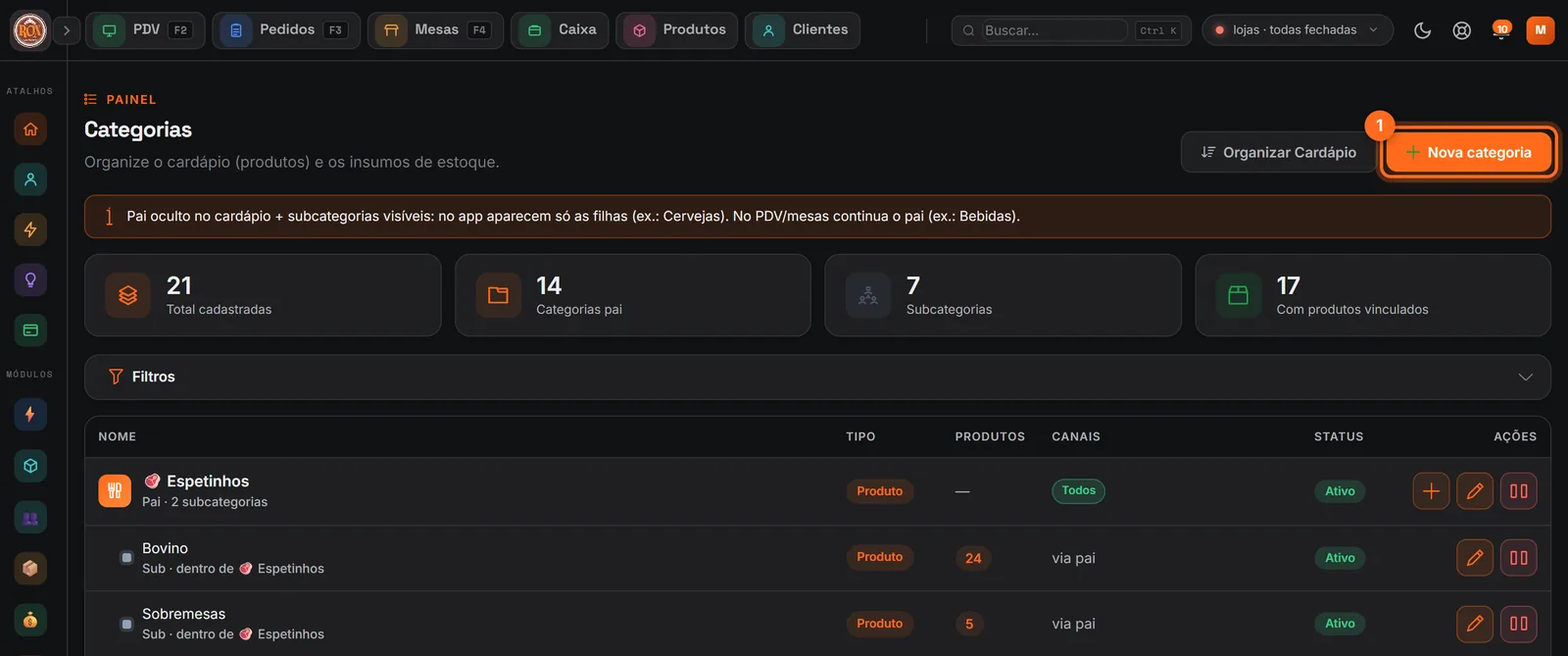
Task: Edit the Sobremesas subcategory with pencil
Action: click(1475, 624)
